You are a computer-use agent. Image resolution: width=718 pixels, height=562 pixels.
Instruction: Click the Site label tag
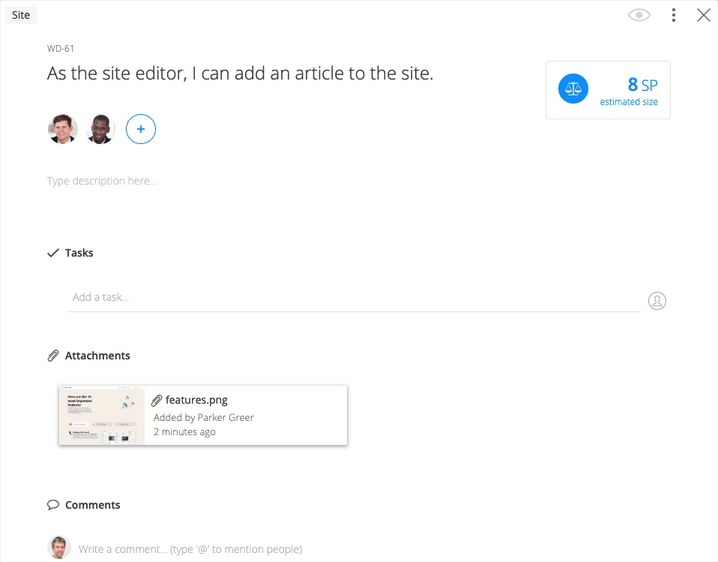tap(21, 15)
